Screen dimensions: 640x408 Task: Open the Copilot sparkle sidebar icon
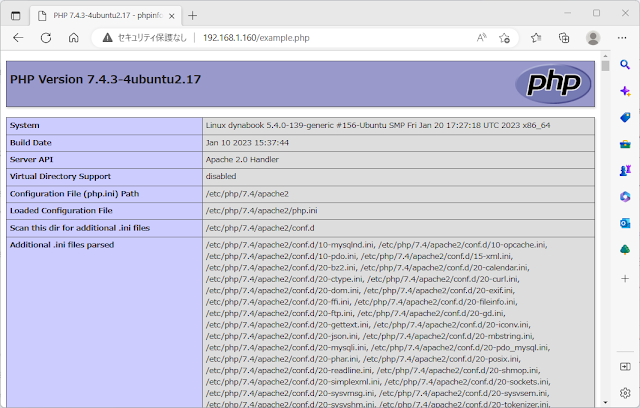click(x=625, y=91)
